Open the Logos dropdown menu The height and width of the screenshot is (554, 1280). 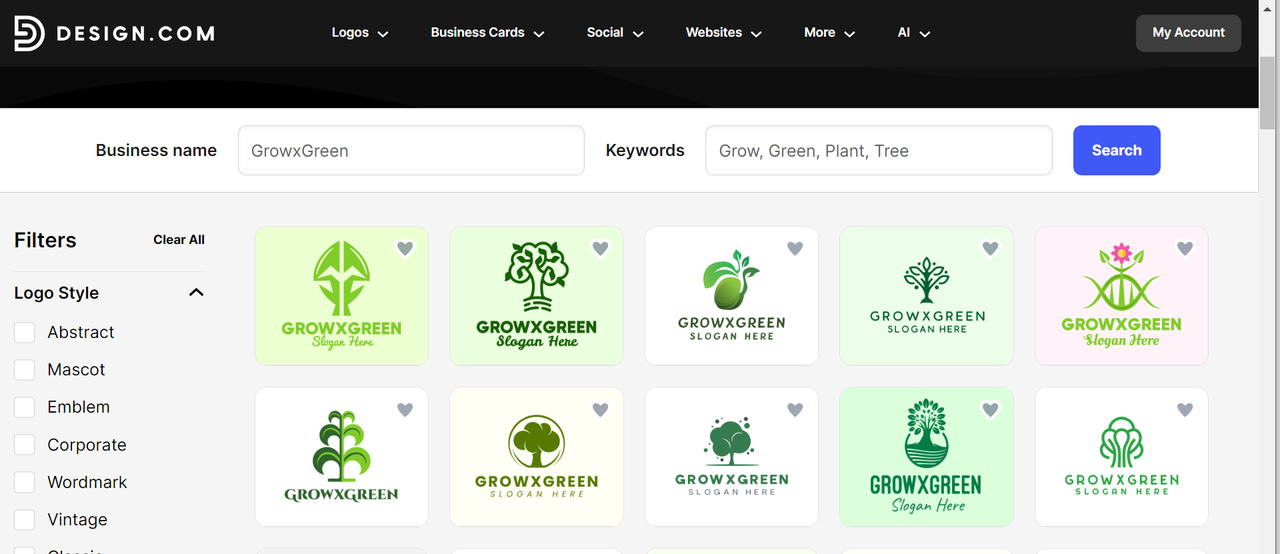[360, 33]
